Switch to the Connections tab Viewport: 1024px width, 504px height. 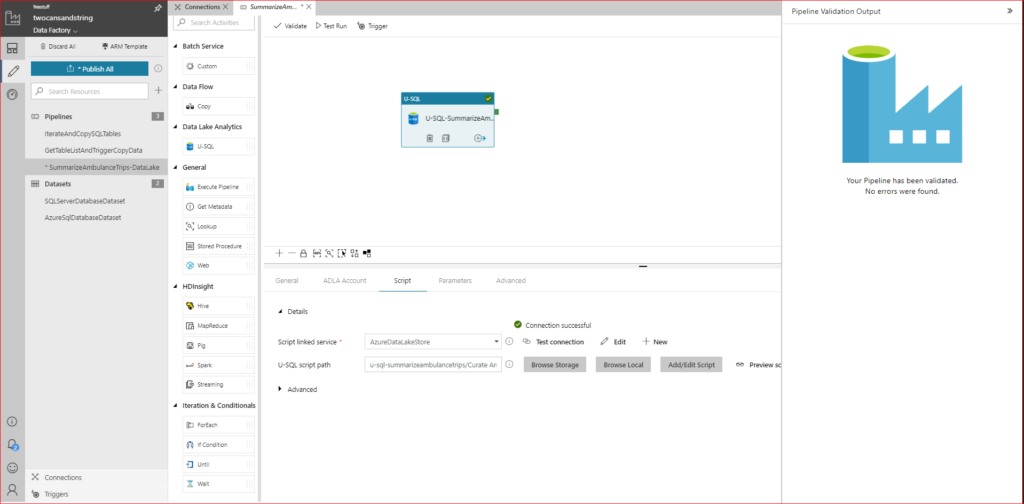point(201,7)
